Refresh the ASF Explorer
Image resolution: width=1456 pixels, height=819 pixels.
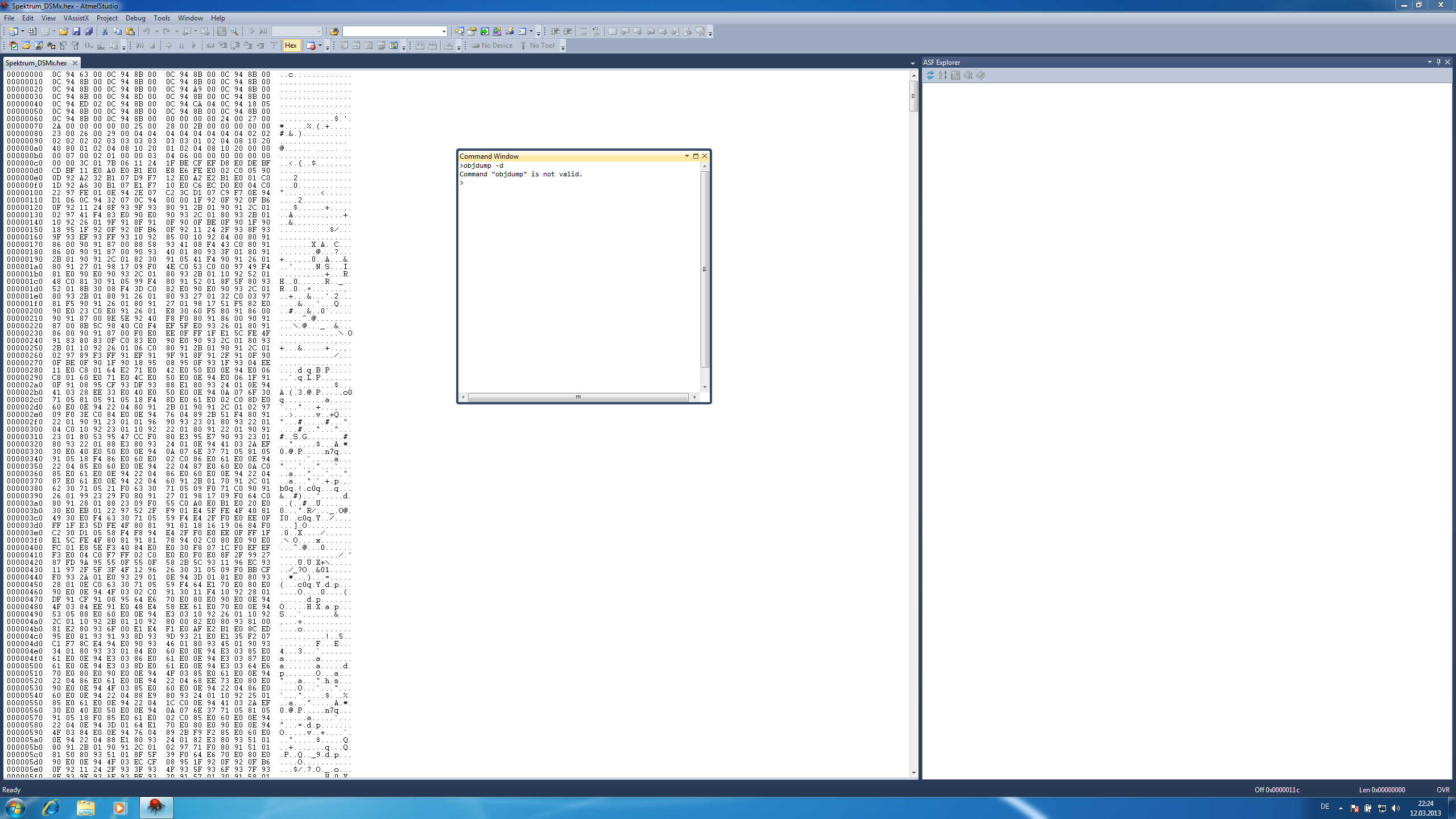tap(930, 76)
